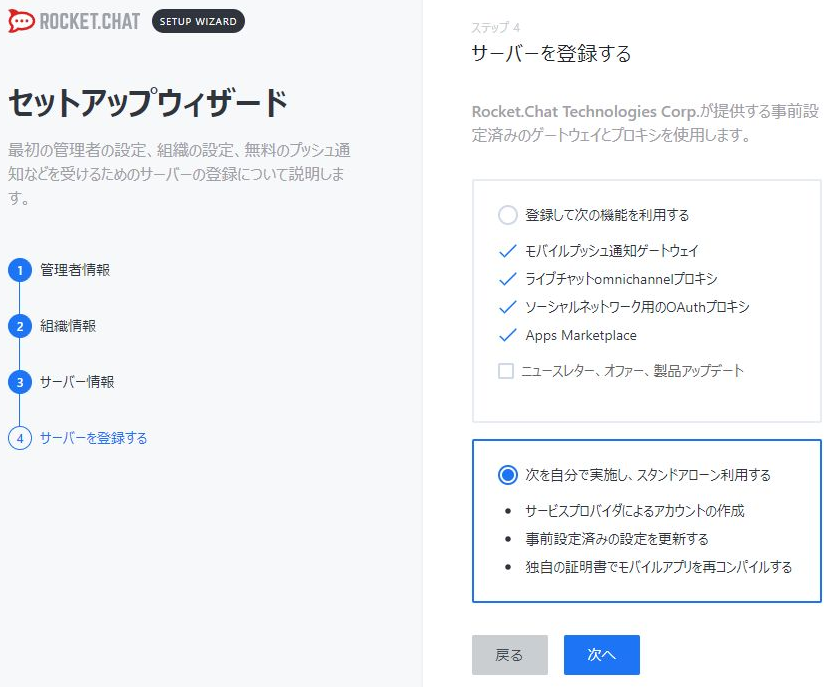Image resolution: width=836 pixels, height=687 pixels.
Task: Select the 登録して次の機能を利用する radio button
Action: click(x=508, y=215)
